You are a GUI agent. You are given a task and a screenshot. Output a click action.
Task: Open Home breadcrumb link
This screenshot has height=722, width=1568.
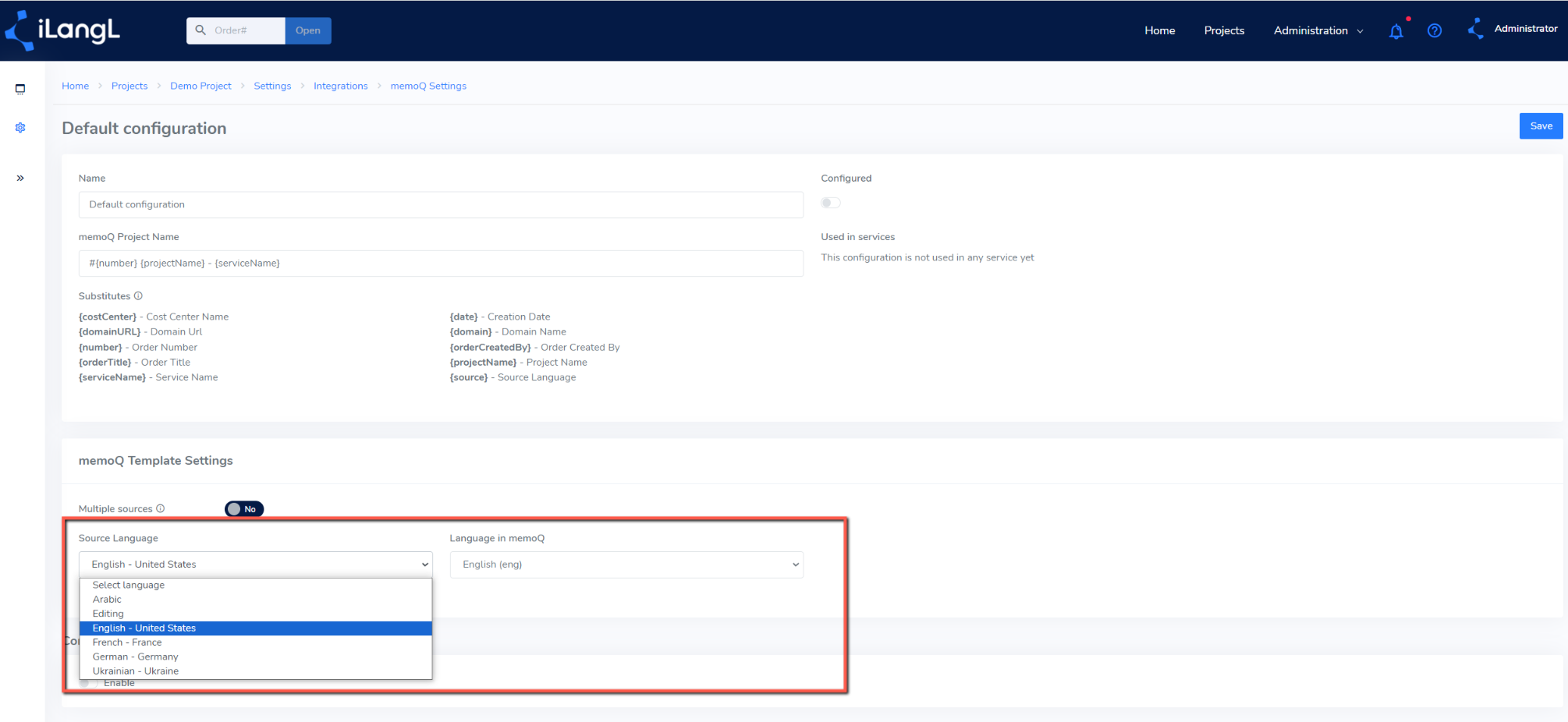click(x=76, y=86)
